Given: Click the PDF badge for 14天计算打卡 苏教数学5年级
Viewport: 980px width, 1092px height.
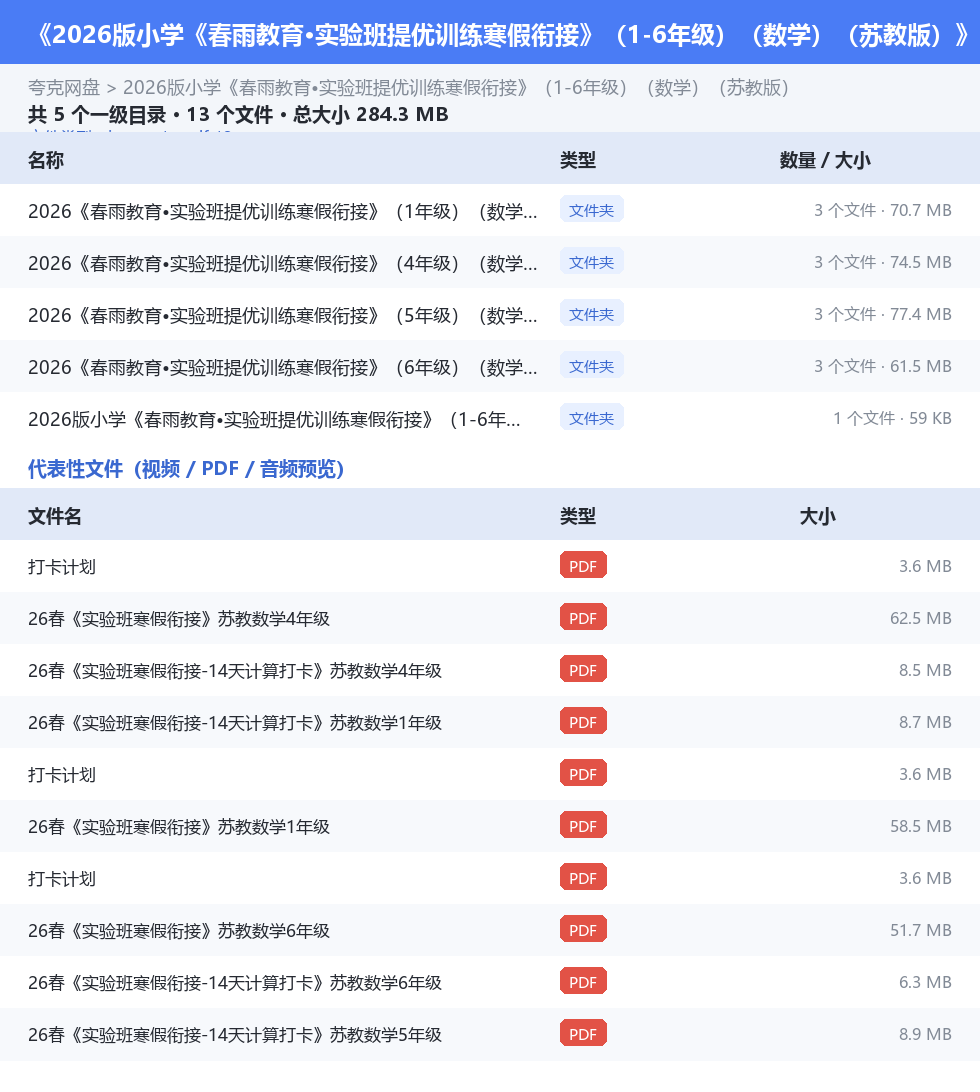Looking at the screenshot, I should 583,1034.
